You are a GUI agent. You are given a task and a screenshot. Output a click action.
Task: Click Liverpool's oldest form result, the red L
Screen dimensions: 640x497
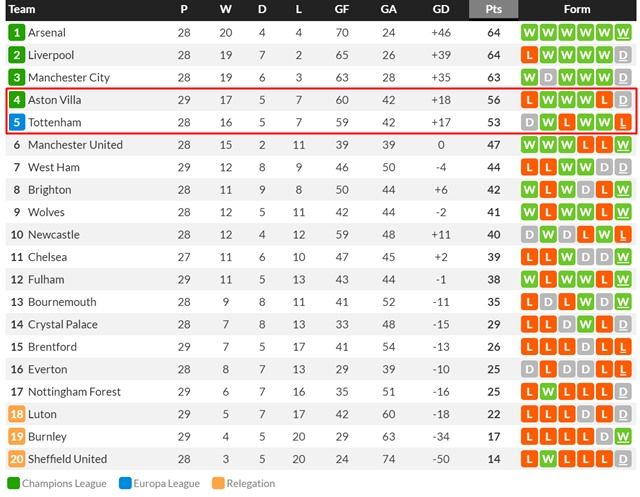[x=530, y=55]
